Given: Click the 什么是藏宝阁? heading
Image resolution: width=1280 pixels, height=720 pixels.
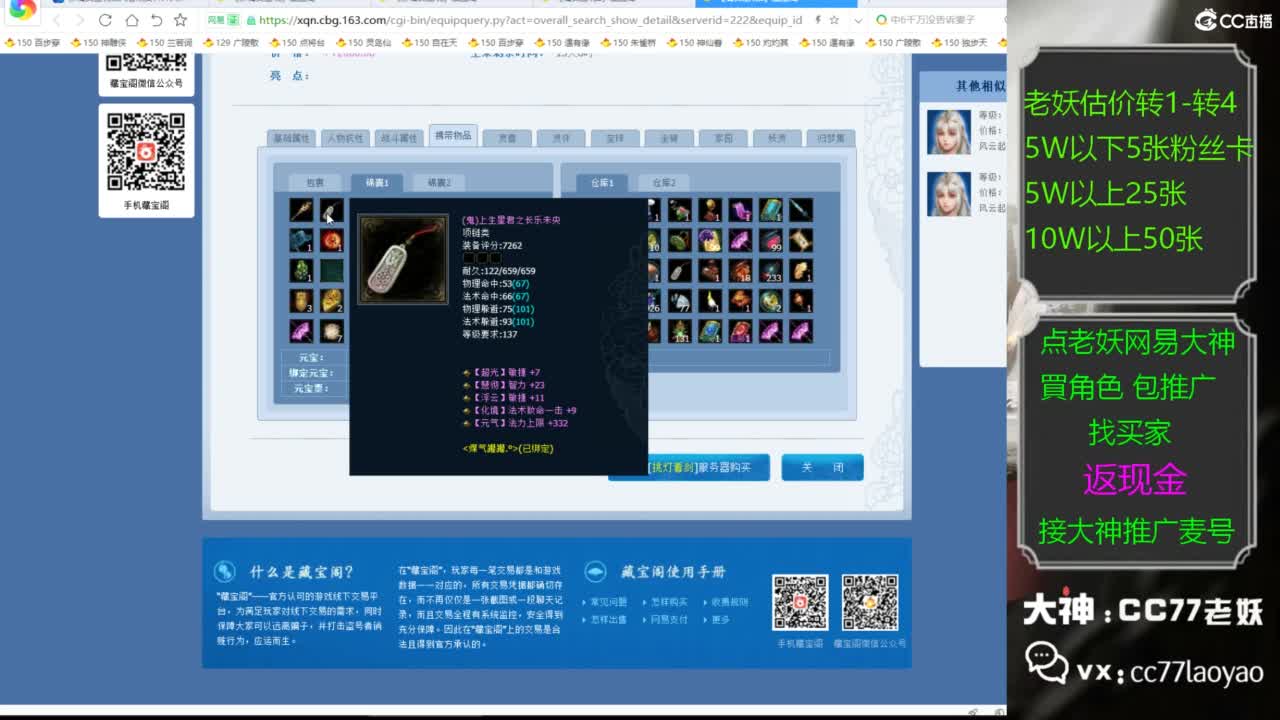Looking at the screenshot, I should tap(302, 572).
